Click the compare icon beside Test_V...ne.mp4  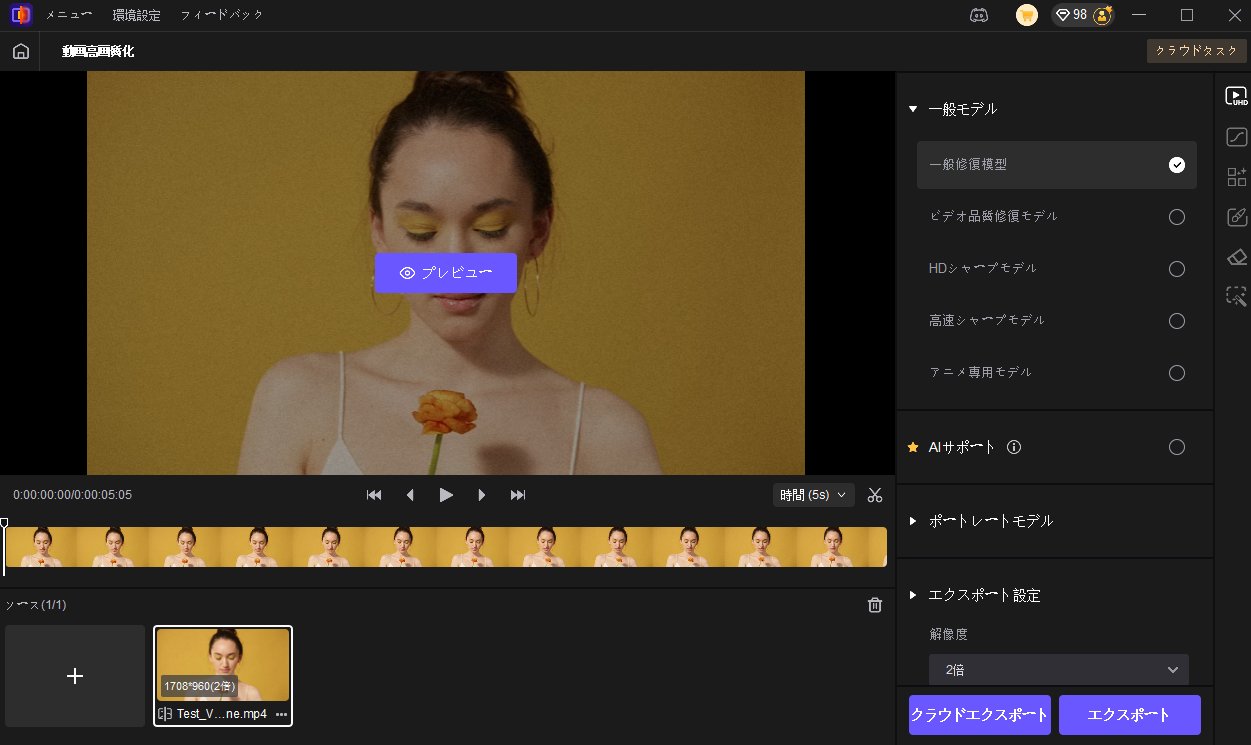(165, 715)
